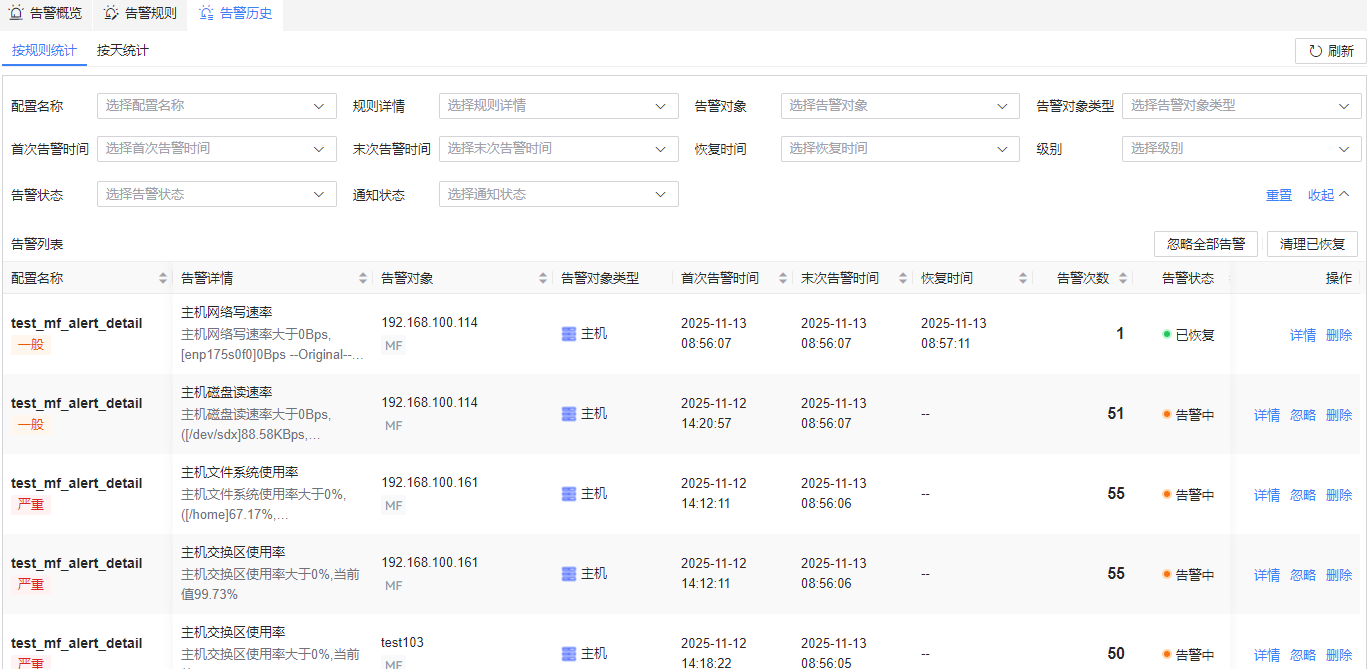Click the test103 alert object cell
1367x669 pixels.
(402, 643)
